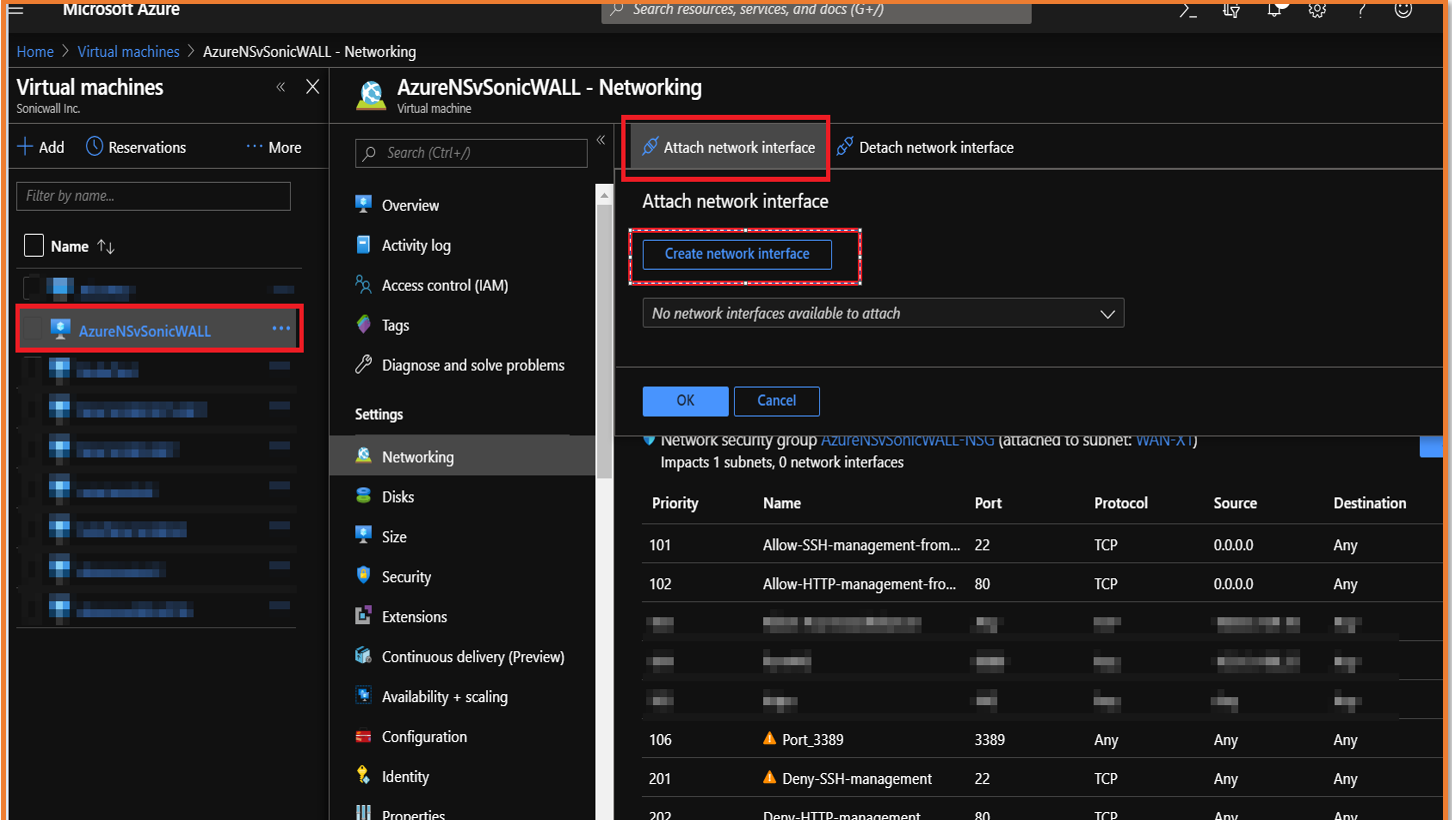The height and width of the screenshot is (820, 1452).
Task: Select Networking in Settings
Action: (462, 456)
